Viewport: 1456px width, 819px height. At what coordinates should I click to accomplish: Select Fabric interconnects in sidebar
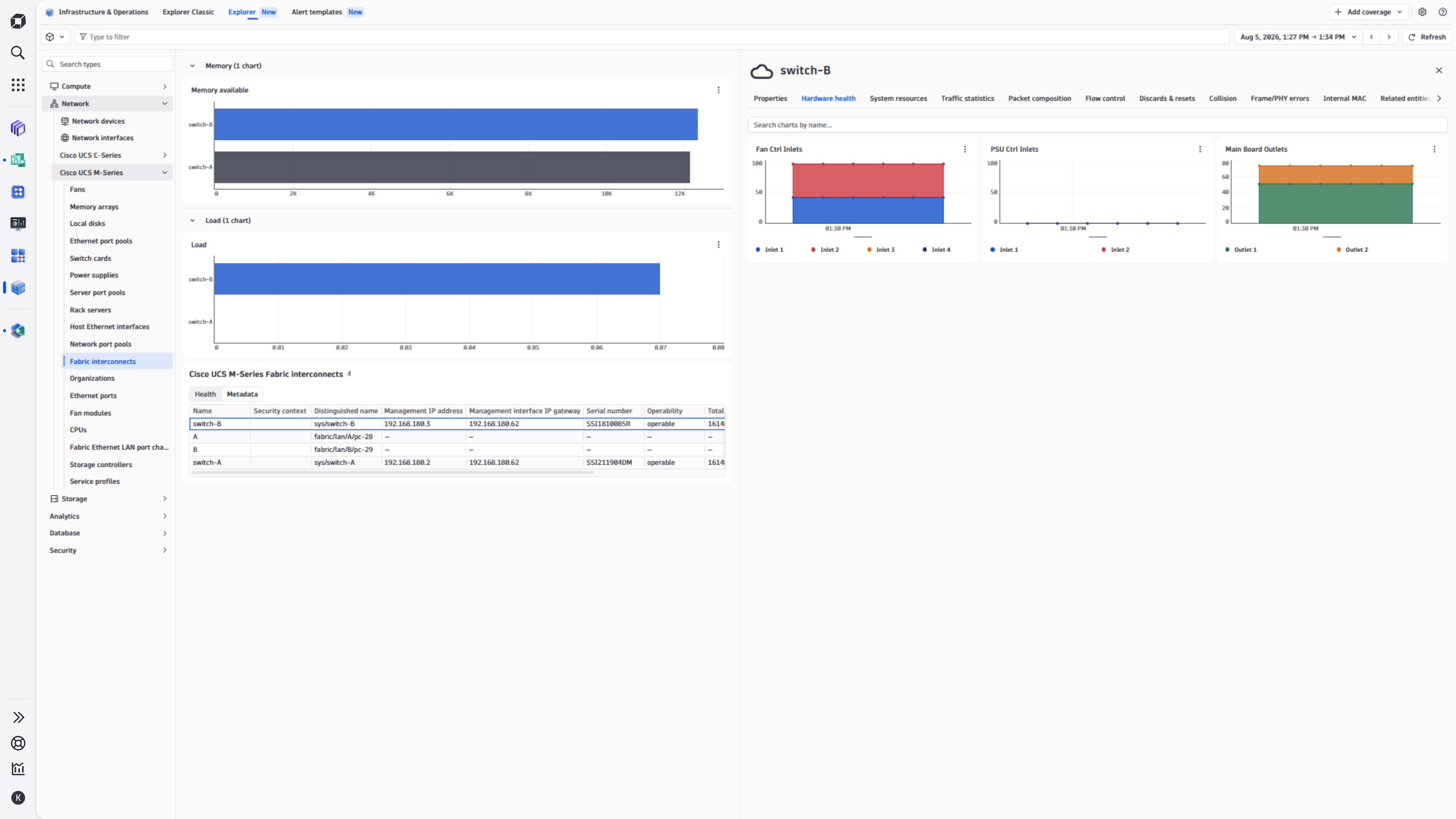tap(118, 361)
